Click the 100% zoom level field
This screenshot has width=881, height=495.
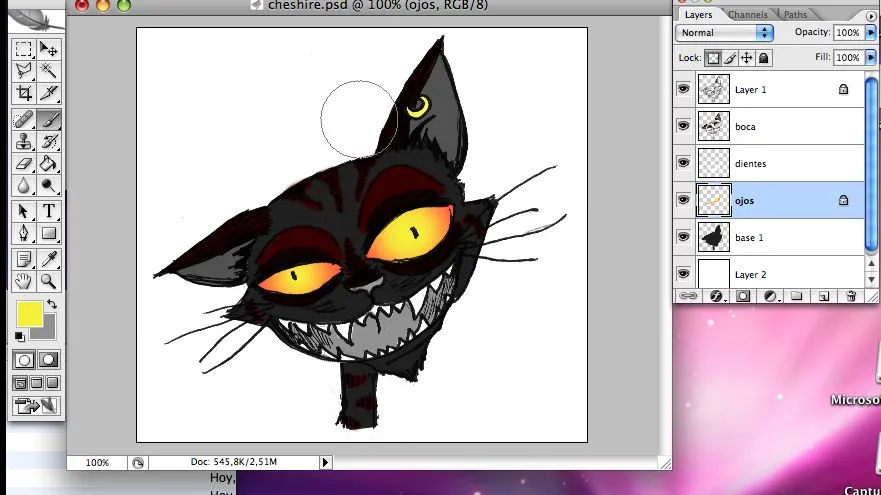97,462
